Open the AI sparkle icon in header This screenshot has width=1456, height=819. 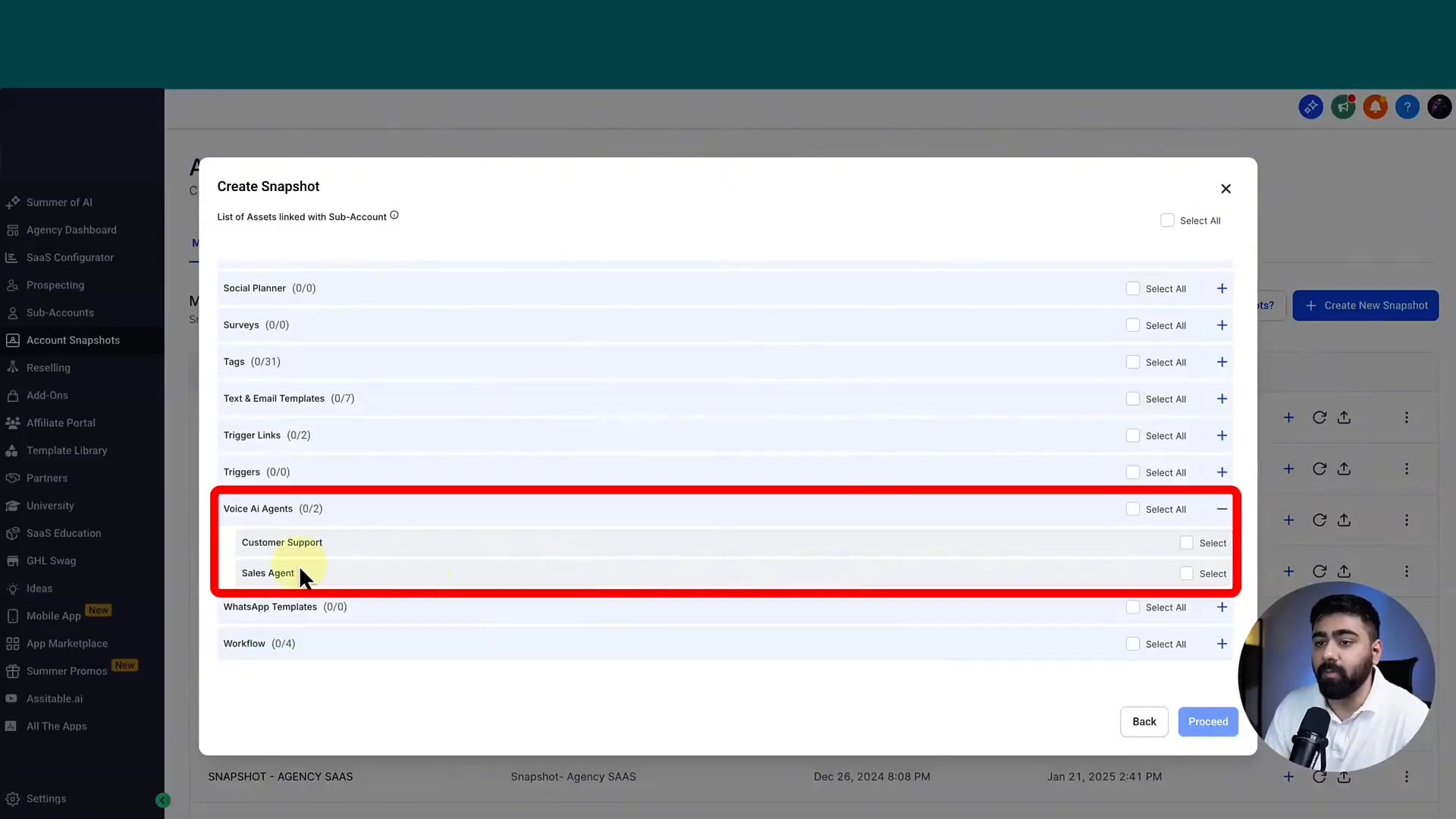[1310, 107]
